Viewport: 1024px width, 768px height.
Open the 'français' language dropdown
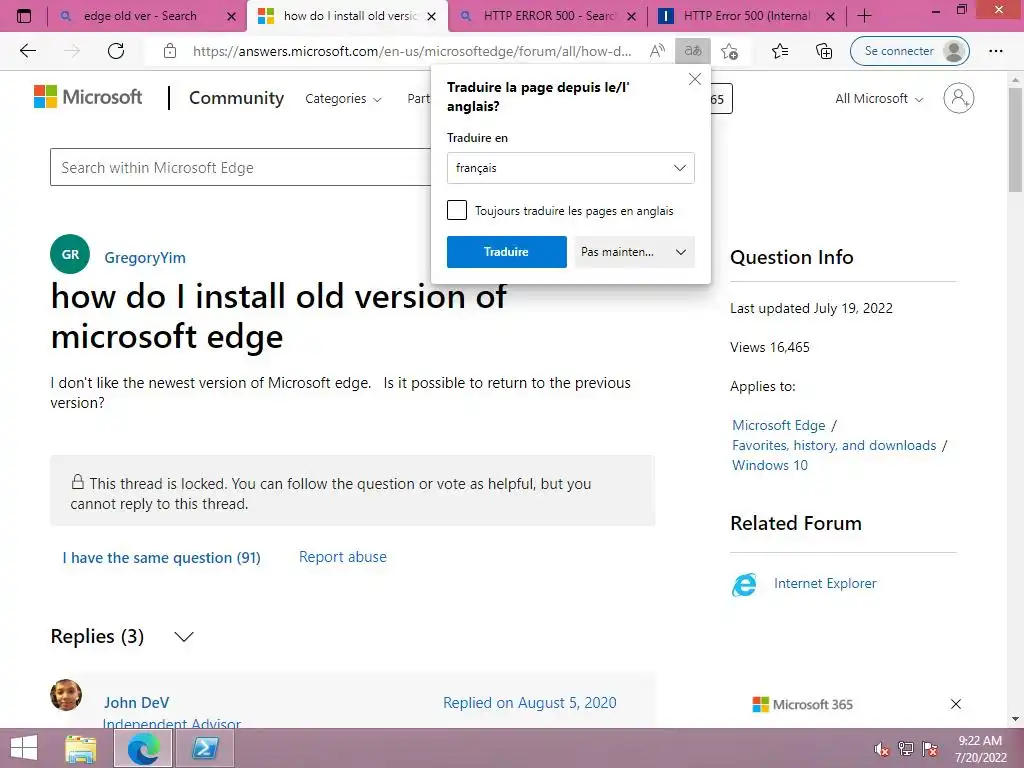(x=570, y=168)
